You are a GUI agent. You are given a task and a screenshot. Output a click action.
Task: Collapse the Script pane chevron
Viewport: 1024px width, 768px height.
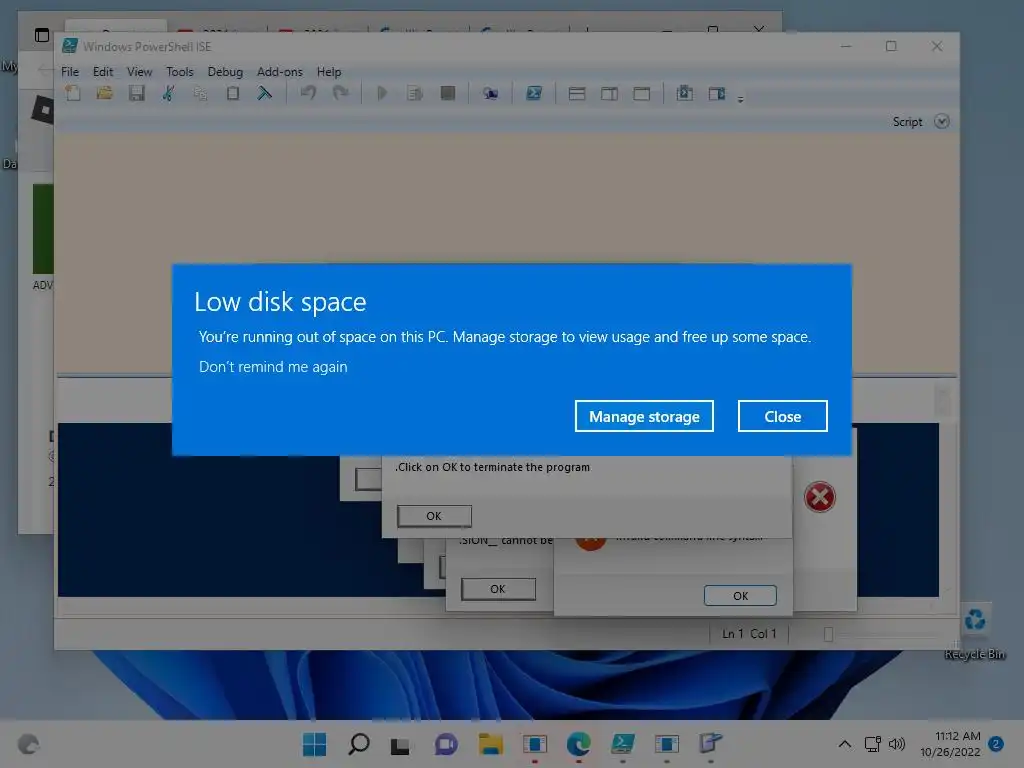point(941,121)
